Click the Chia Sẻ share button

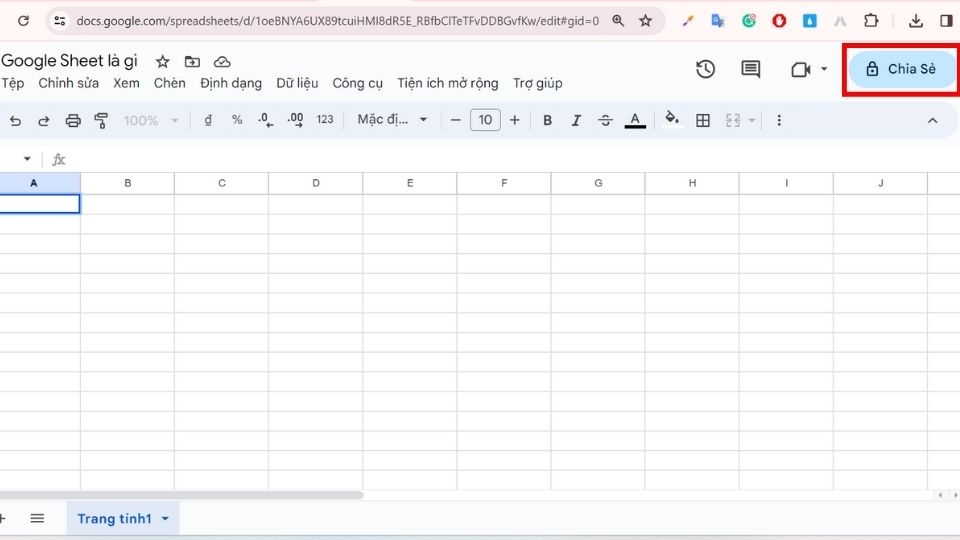click(901, 69)
